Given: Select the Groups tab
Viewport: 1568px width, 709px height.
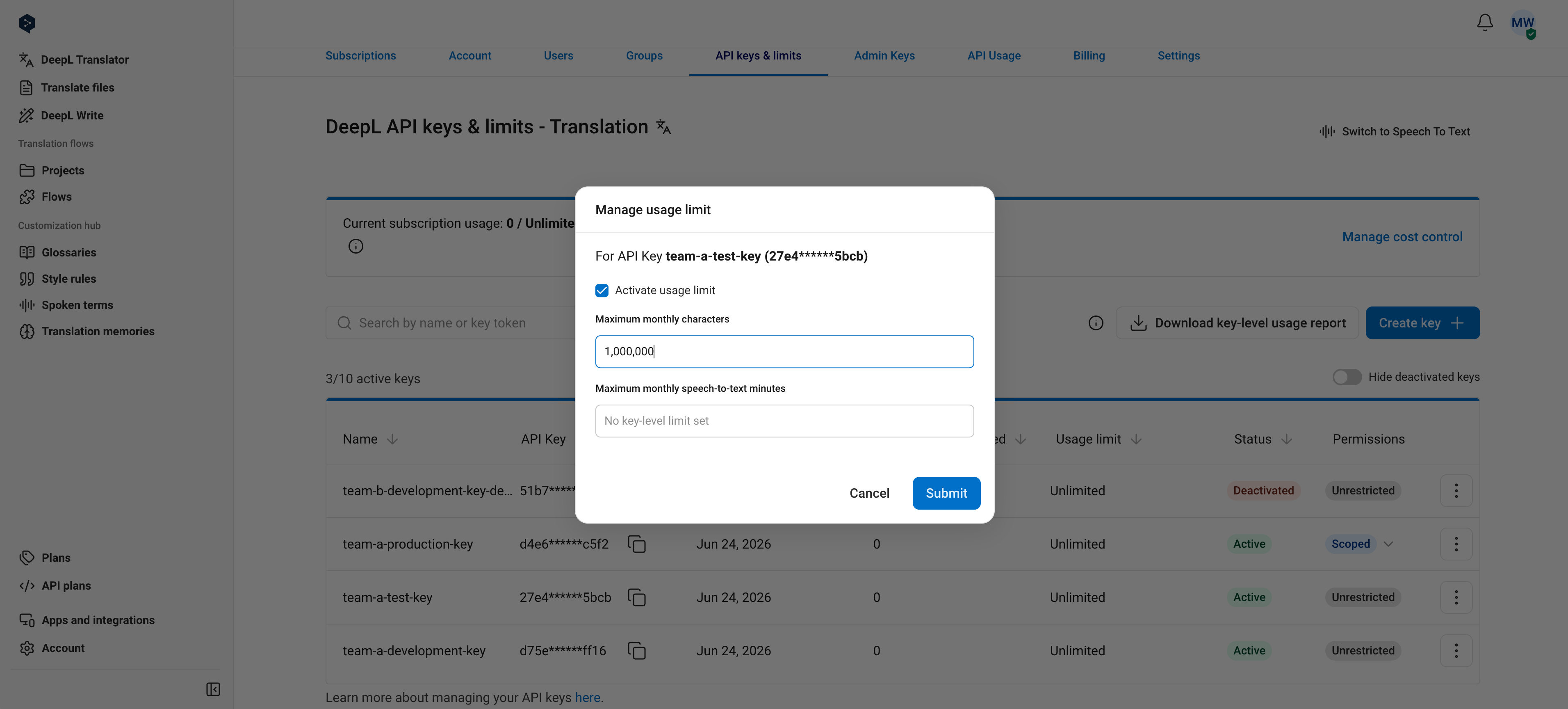Looking at the screenshot, I should click(x=644, y=55).
